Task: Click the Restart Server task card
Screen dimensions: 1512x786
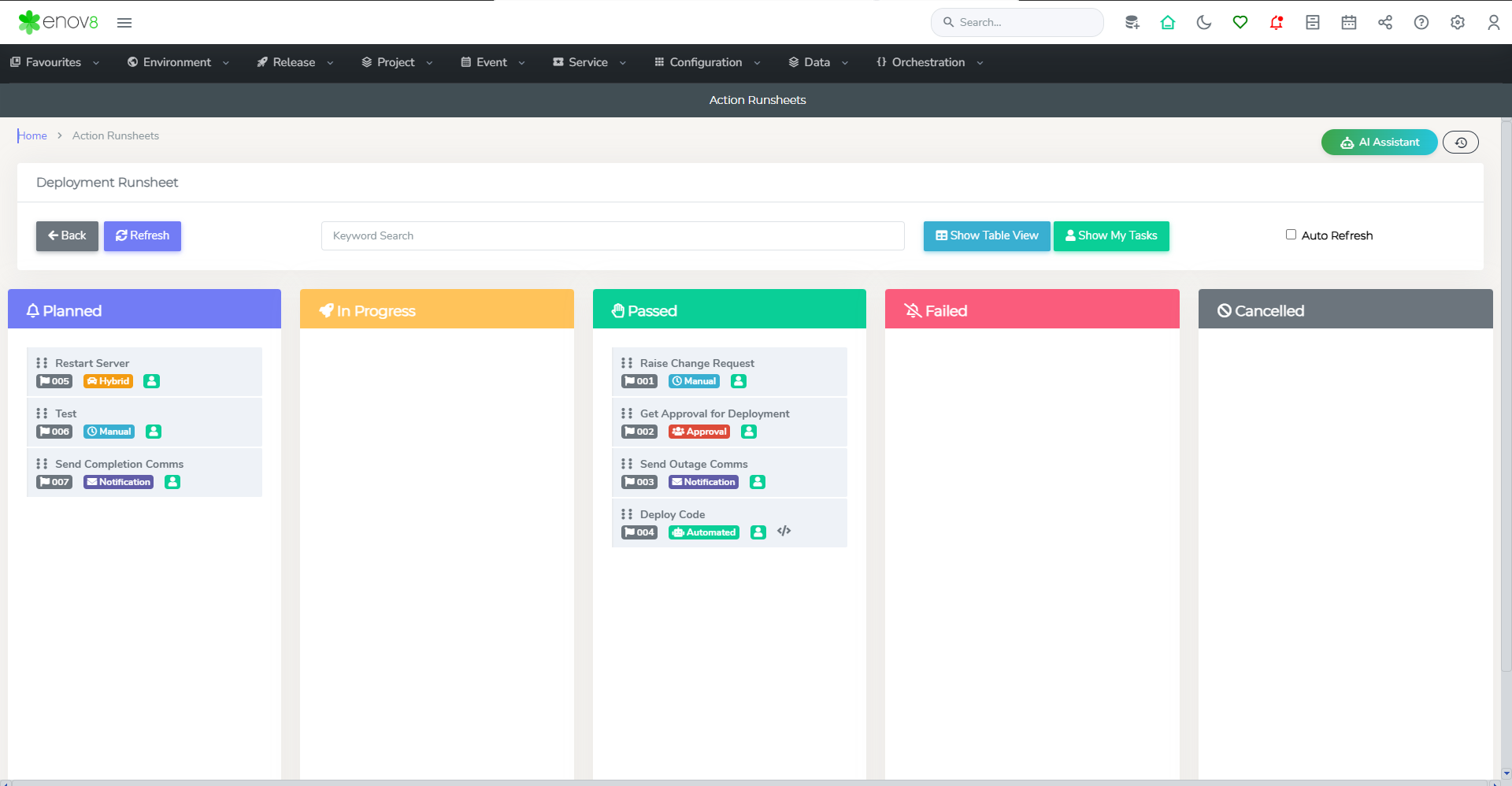Action: [x=144, y=371]
